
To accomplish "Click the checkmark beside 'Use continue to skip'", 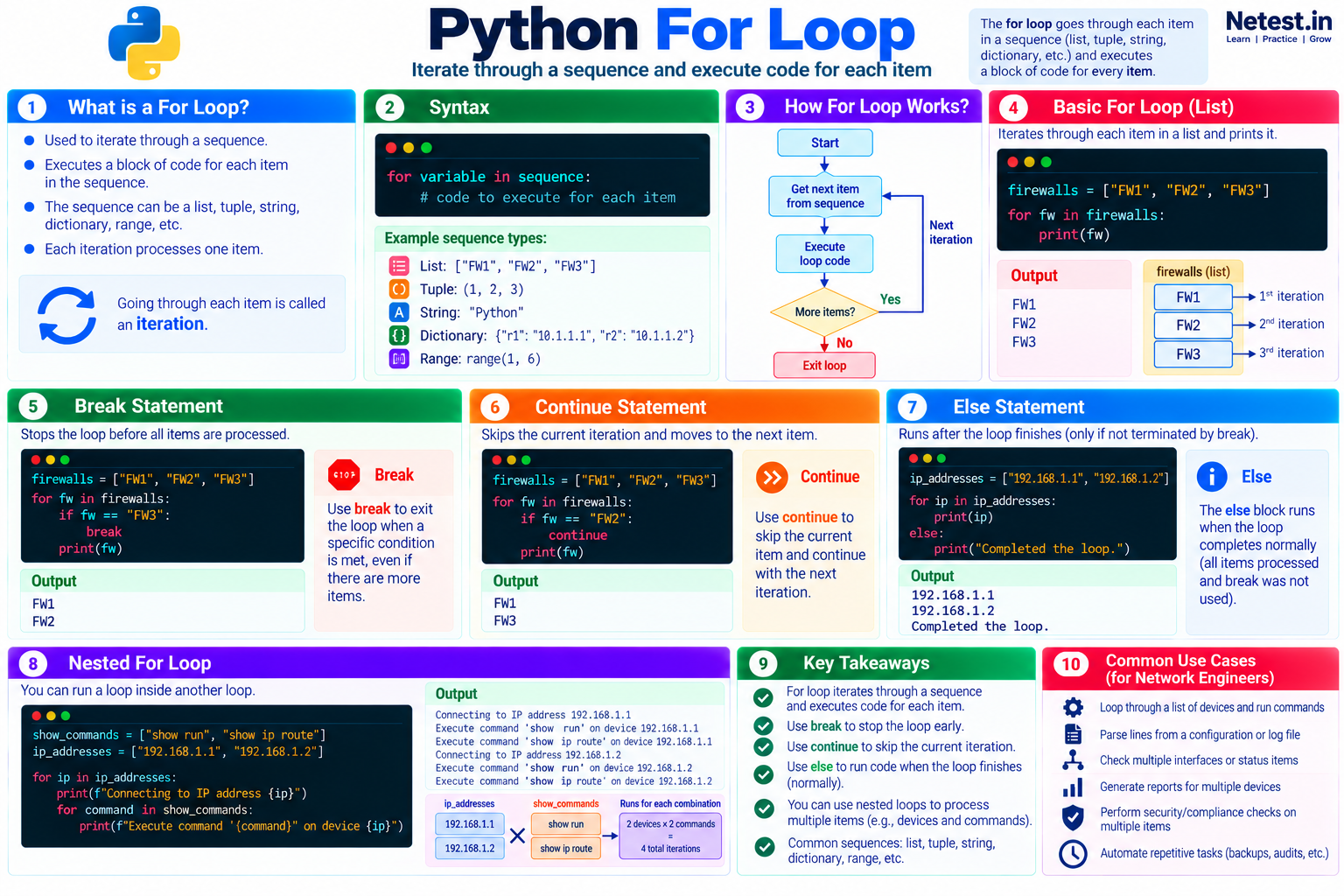I will coord(764,746).
